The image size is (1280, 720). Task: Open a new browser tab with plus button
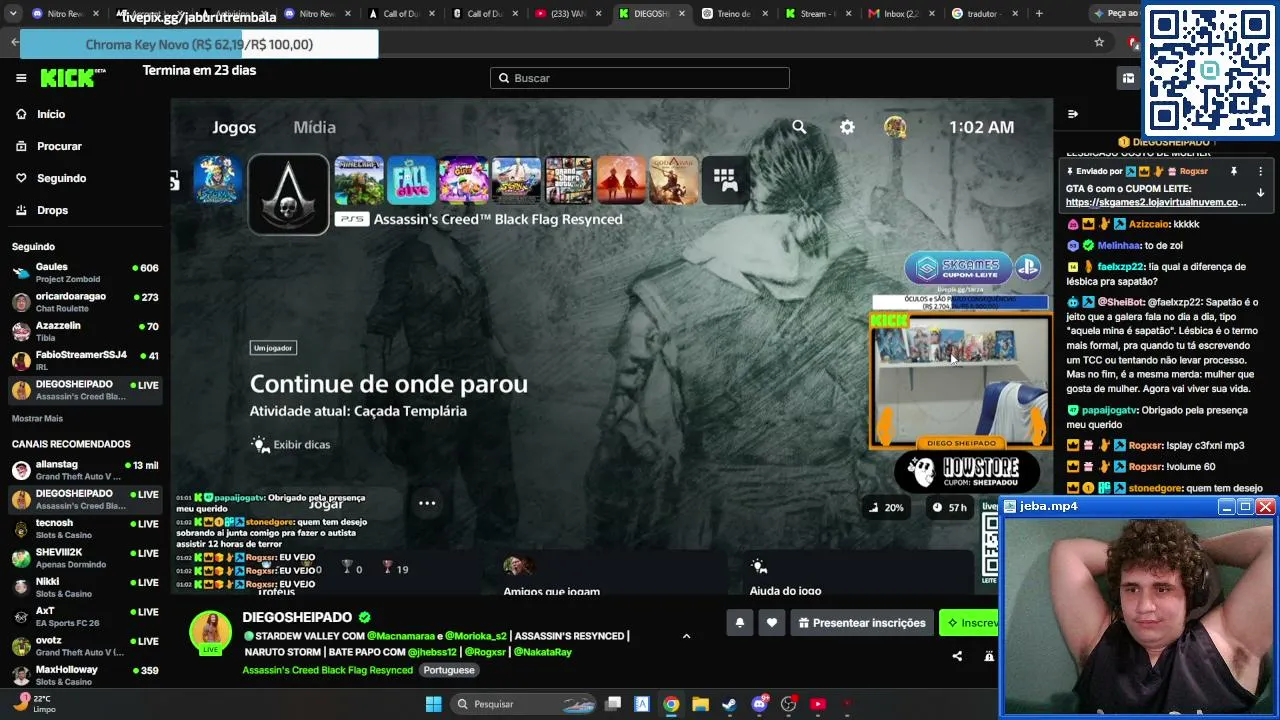(x=1039, y=14)
